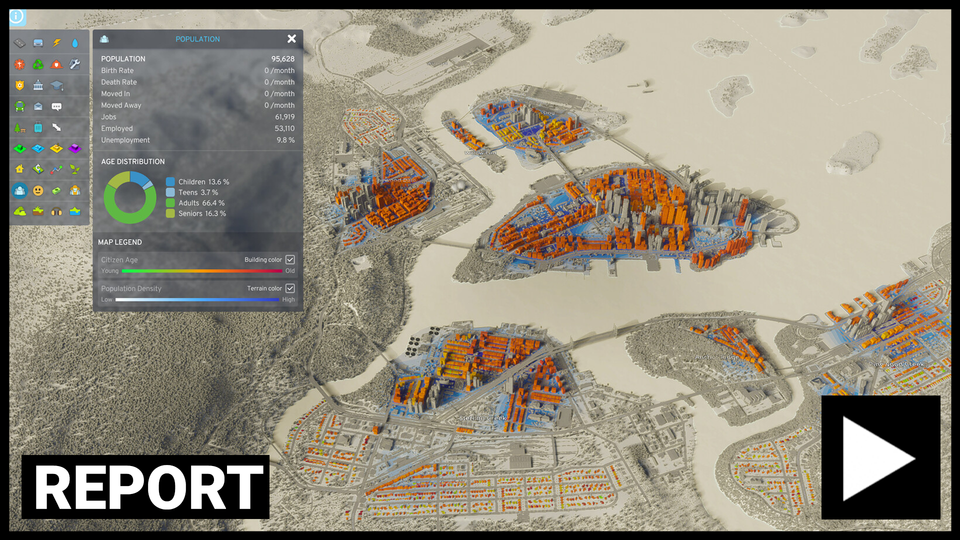
Task: Toggle the Building color checkbox
Action: click(x=290, y=260)
